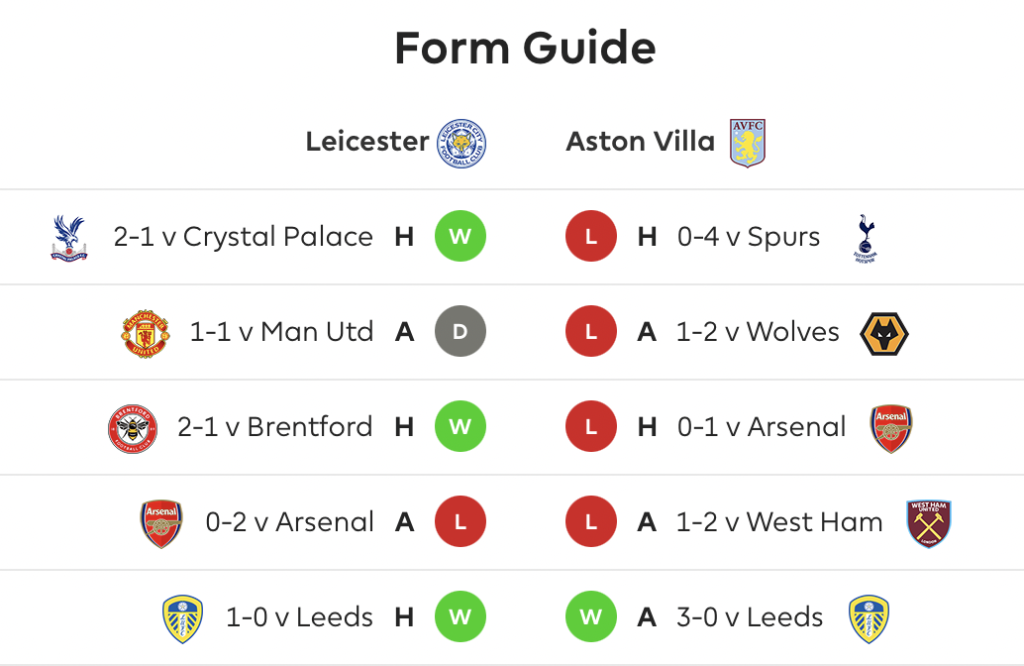
Task: Click the grey D draw indicator
Action: (x=460, y=331)
